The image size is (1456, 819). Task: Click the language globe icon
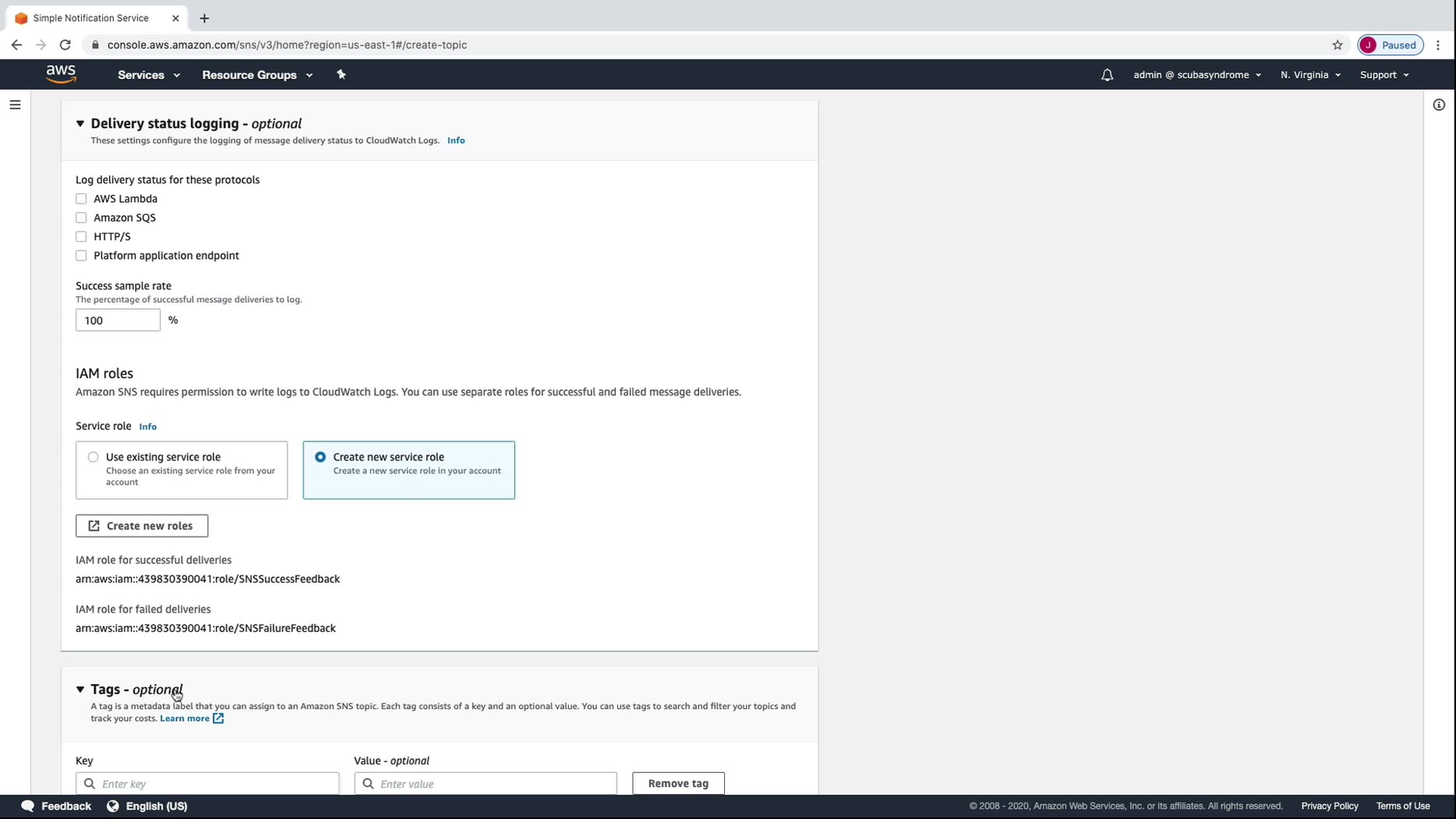[113, 806]
